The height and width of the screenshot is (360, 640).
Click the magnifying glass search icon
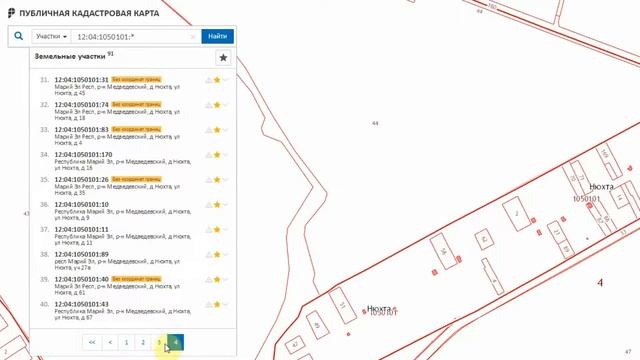(x=18, y=36)
